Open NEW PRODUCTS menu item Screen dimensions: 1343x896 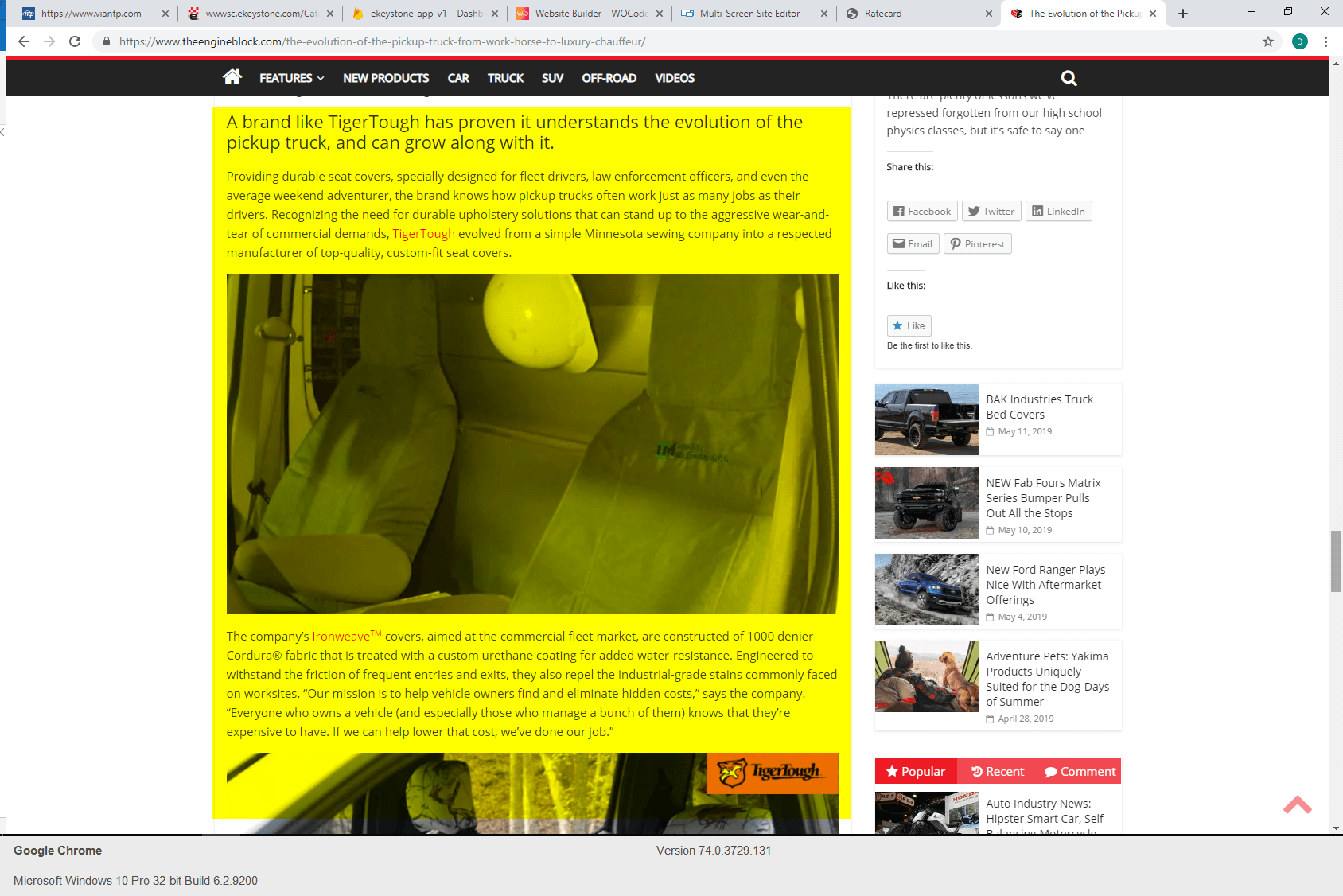(386, 78)
